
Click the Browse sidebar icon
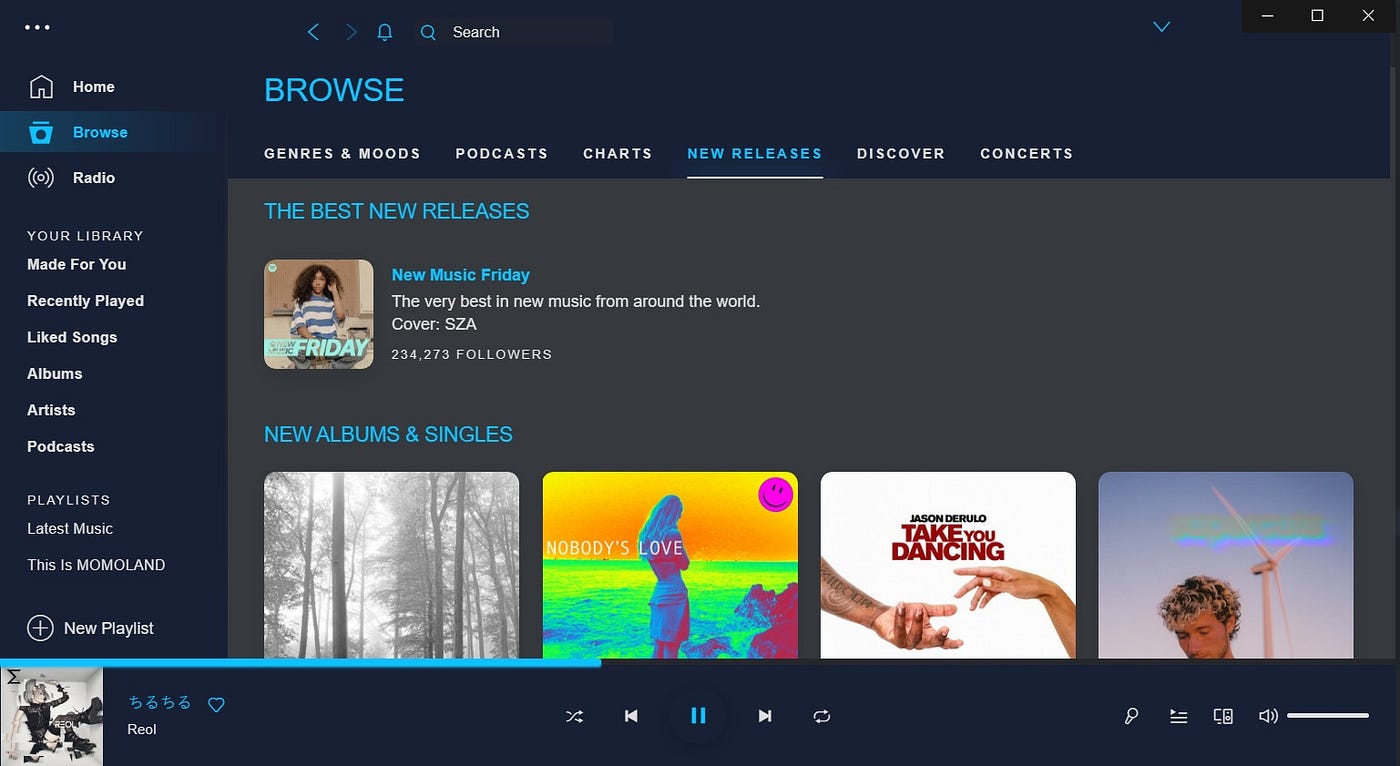pos(41,132)
